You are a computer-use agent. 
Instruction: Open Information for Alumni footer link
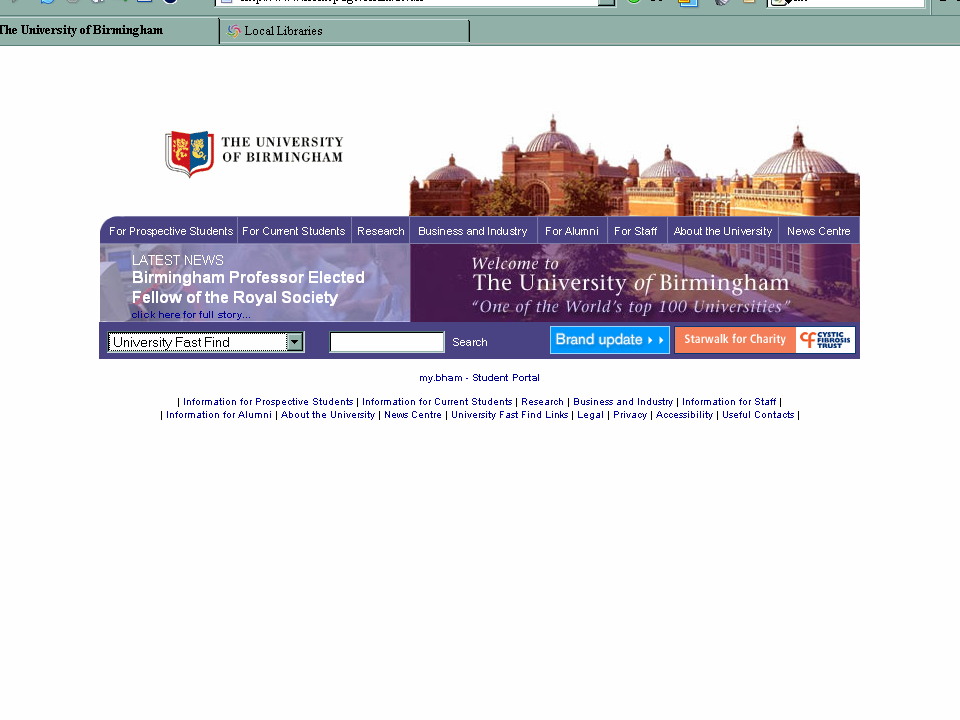pos(219,414)
